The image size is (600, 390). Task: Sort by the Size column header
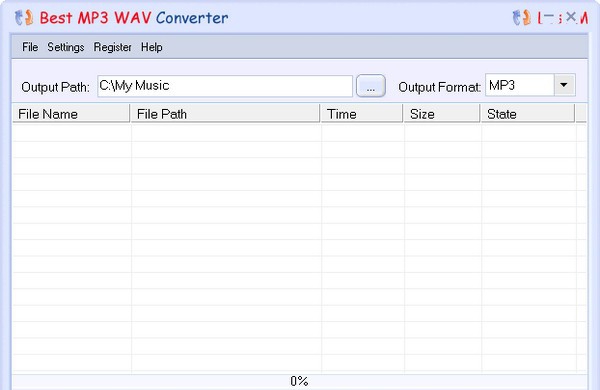pyautogui.click(x=442, y=114)
